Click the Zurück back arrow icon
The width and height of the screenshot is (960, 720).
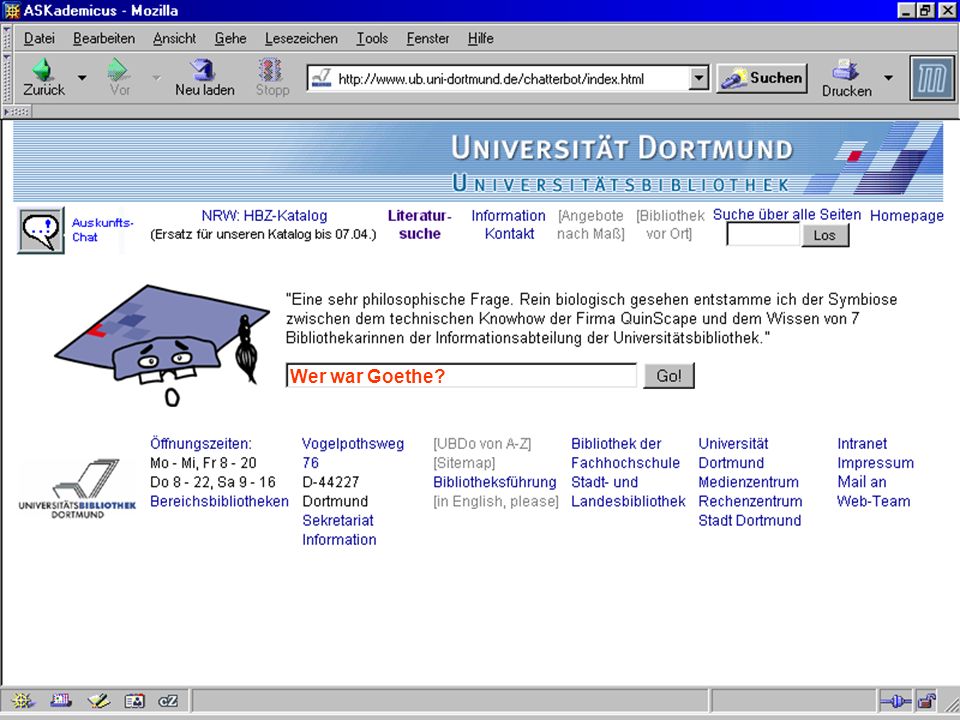[x=43, y=70]
